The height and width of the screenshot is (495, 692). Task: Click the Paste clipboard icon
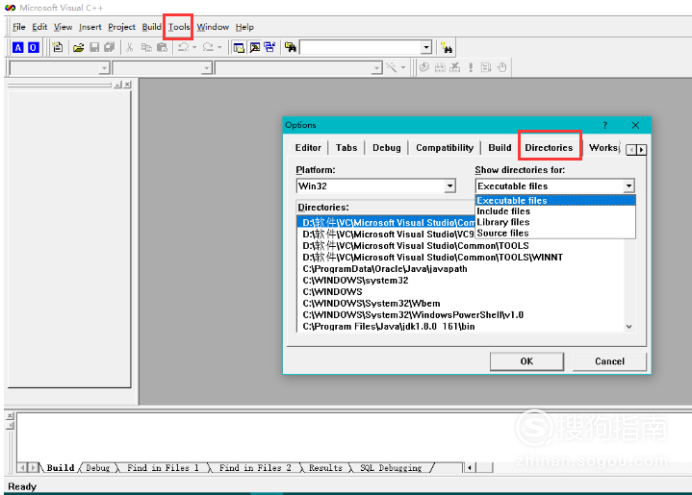(x=162, y=47)
